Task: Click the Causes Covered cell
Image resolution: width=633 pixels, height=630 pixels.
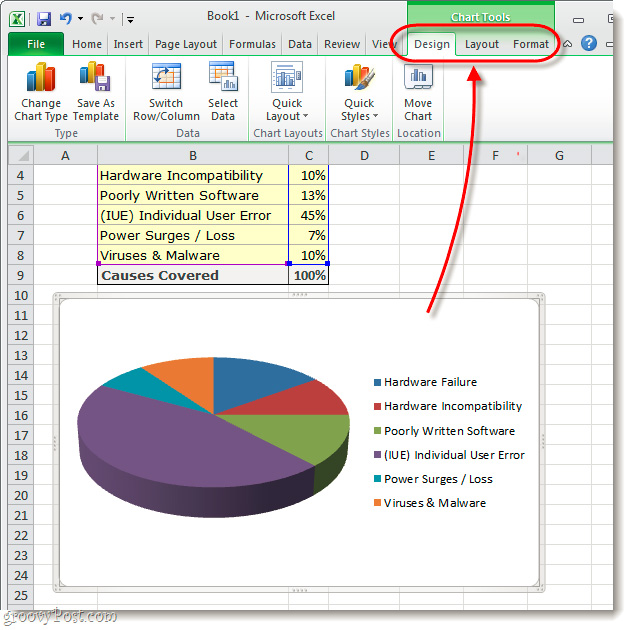Action: click(193, 275)
